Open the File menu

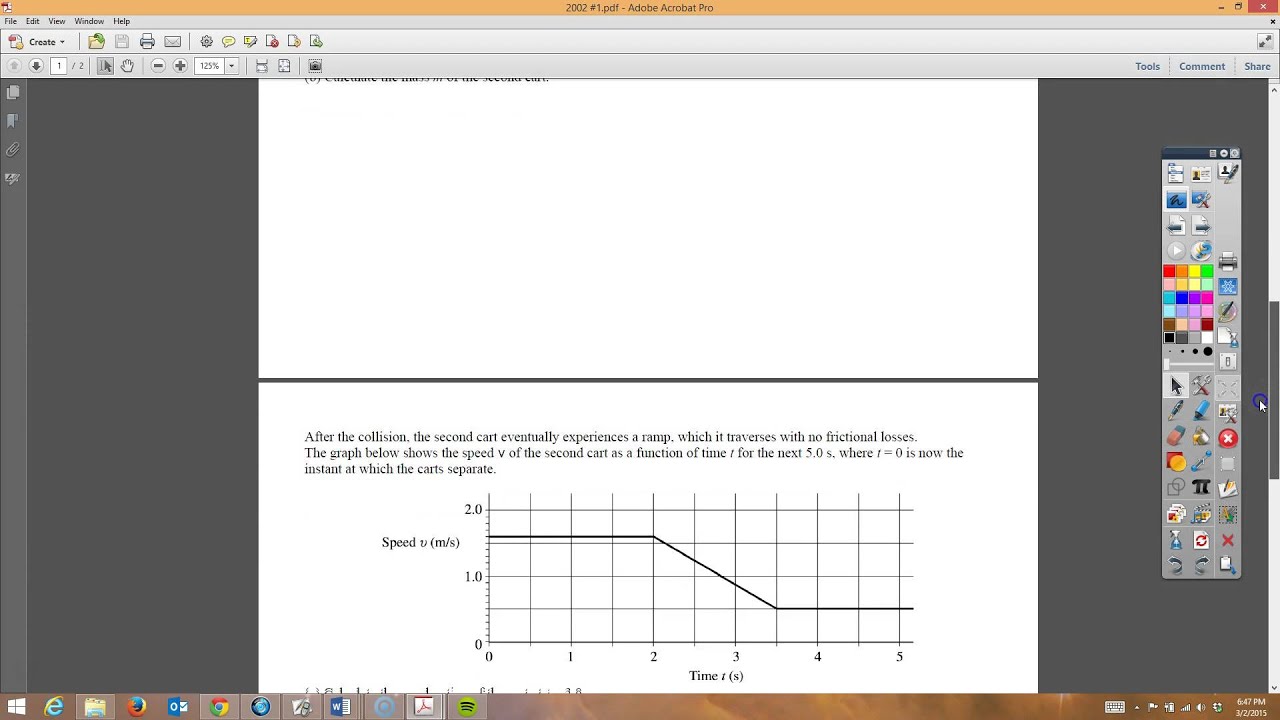(10, 21)
